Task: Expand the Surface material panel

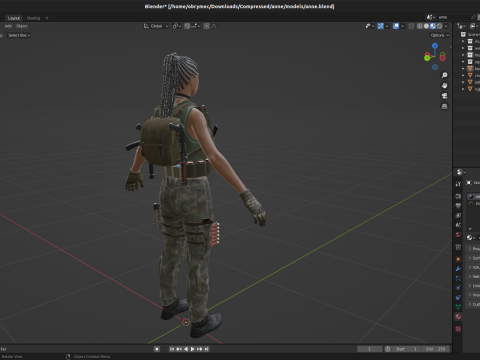Action: [474, 258]
